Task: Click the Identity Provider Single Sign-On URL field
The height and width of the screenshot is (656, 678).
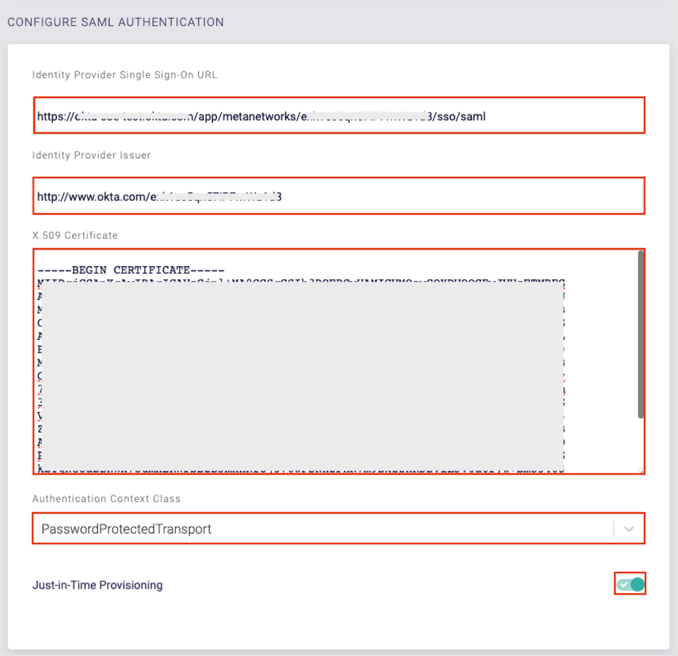Action: click(338, 115)
